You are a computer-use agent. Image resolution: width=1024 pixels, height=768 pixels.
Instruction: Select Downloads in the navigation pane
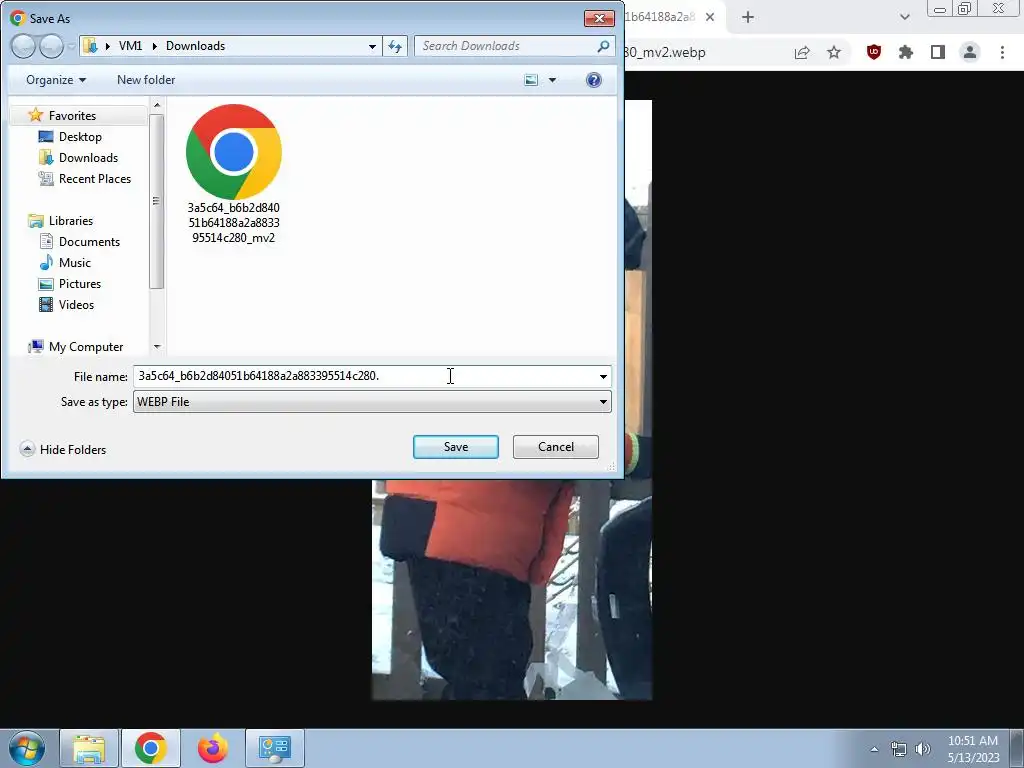88,157
